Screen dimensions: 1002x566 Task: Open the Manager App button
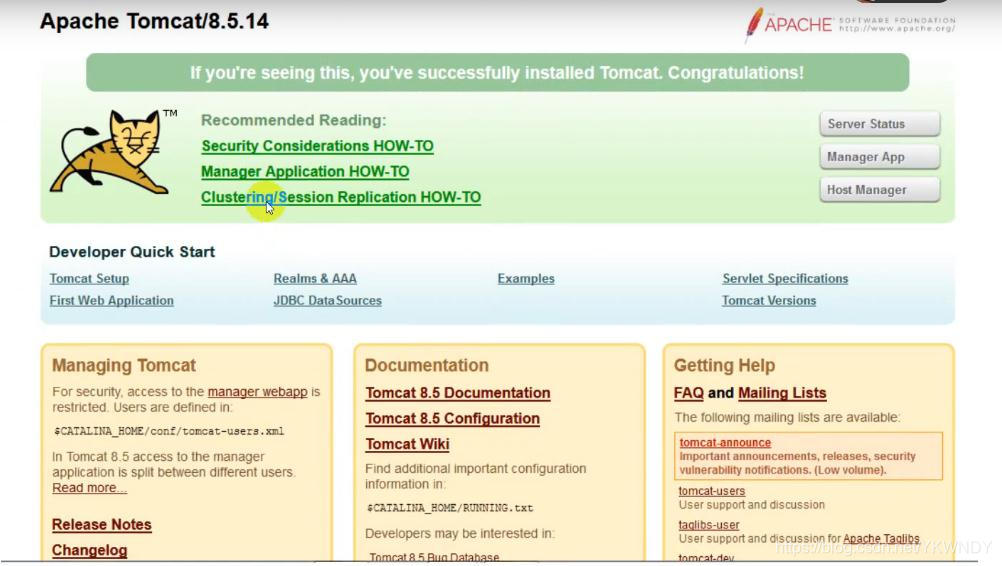coord(879,157)
